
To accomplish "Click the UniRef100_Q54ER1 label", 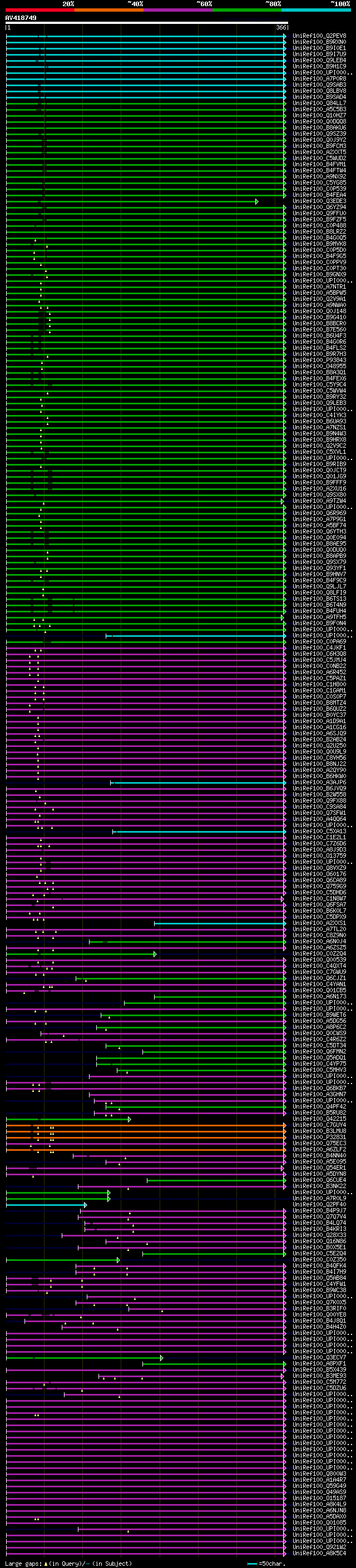I will tap(319, 1168).
